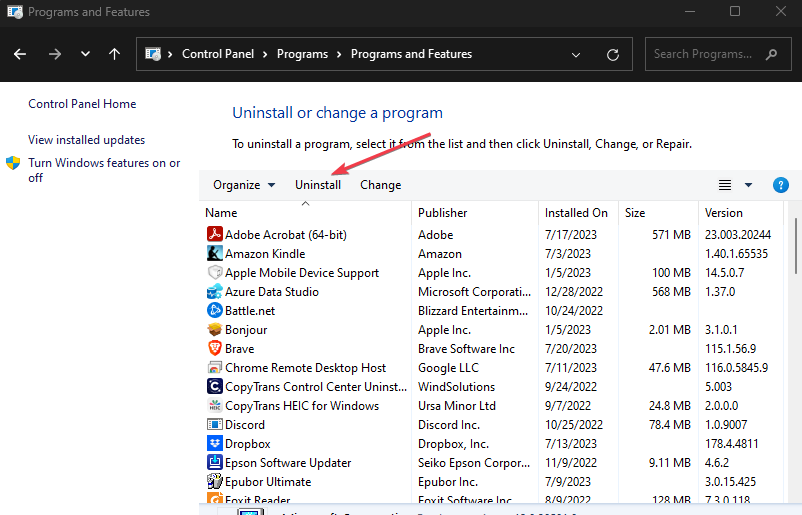Click the 'WindSolutions' publisher cell
Image resolution: width=802 pixels, height=515 pixels.
coord(456,387)
